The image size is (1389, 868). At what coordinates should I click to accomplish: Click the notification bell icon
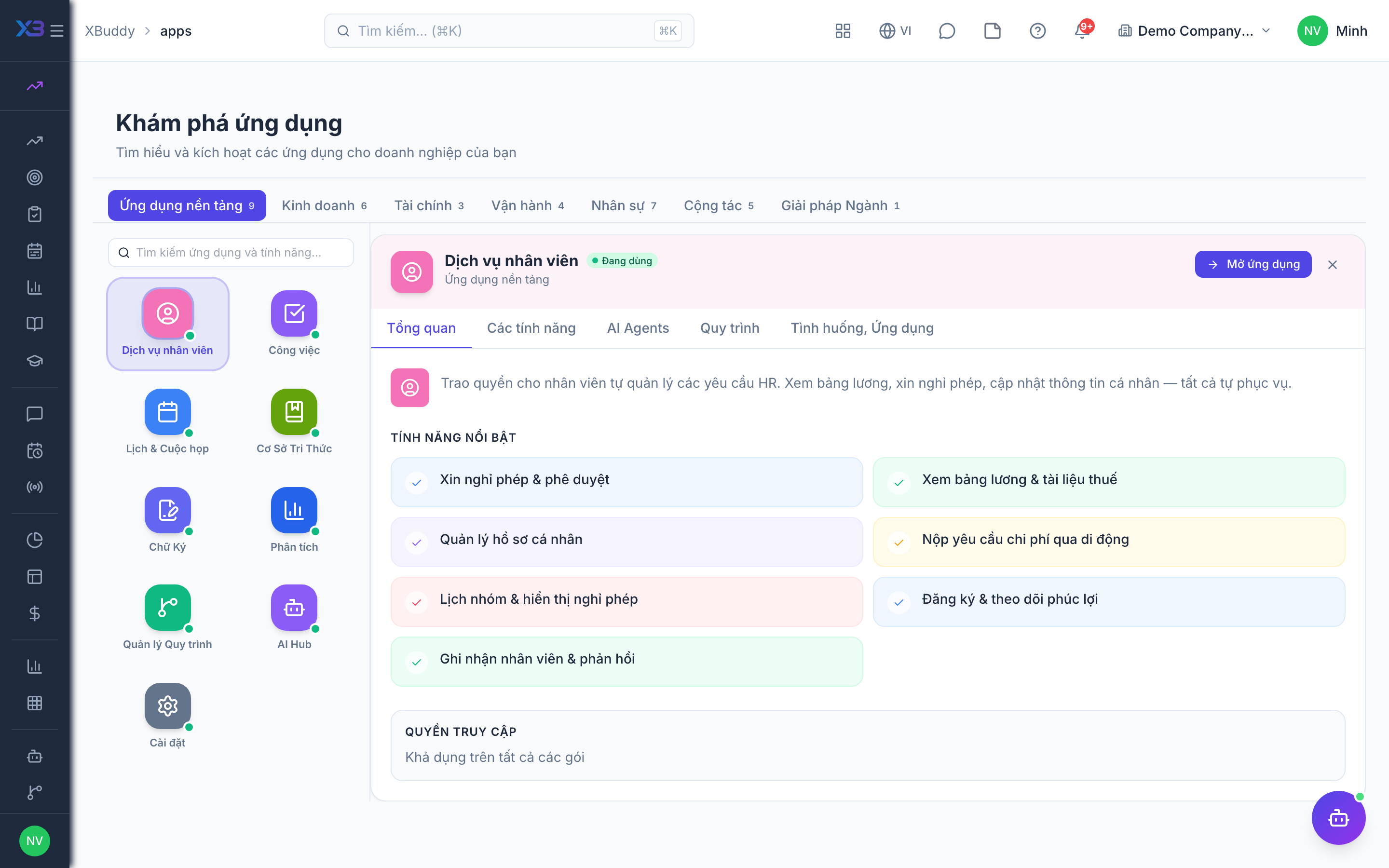click(x=1082, y=30)
